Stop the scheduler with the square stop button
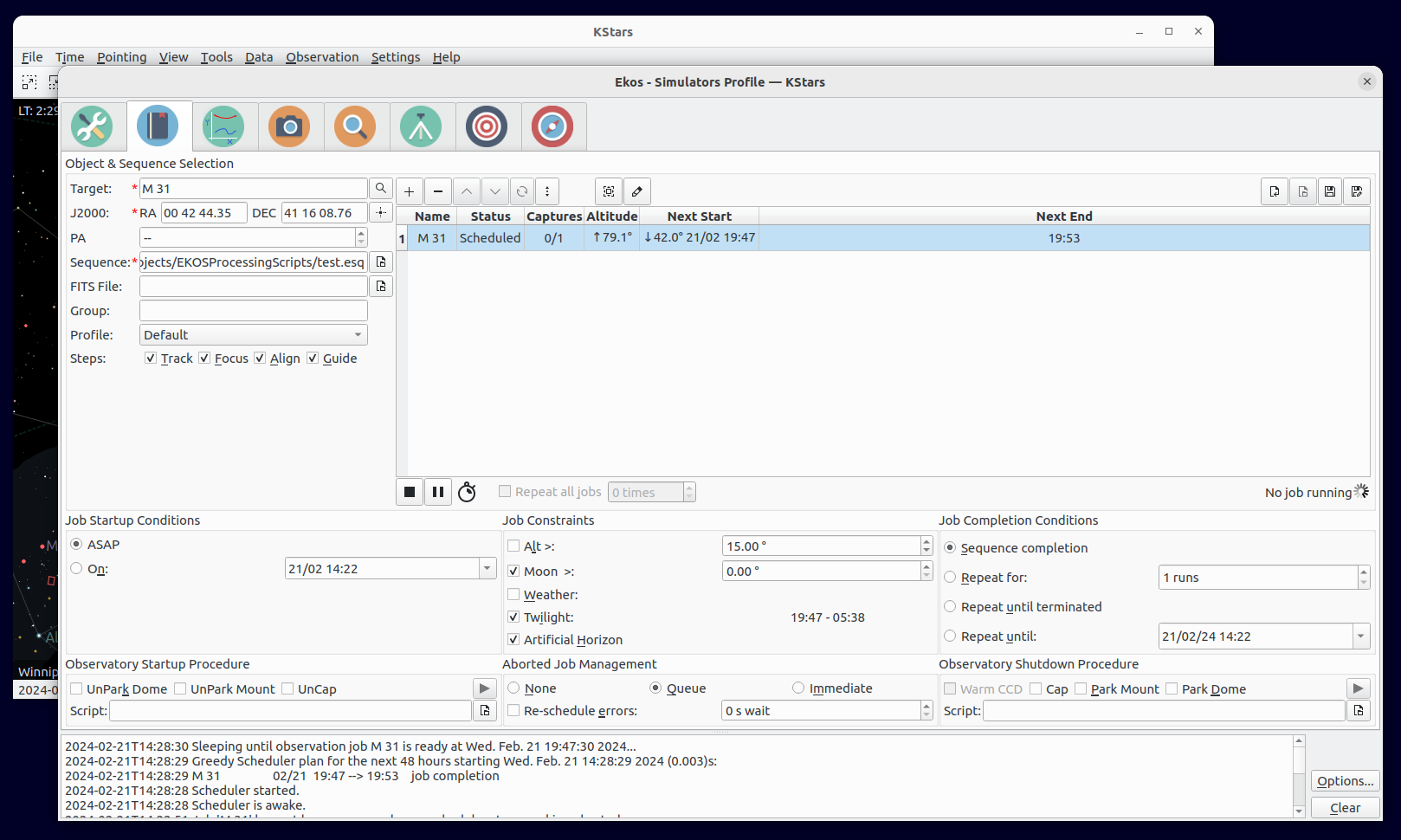 click(409, 491)
